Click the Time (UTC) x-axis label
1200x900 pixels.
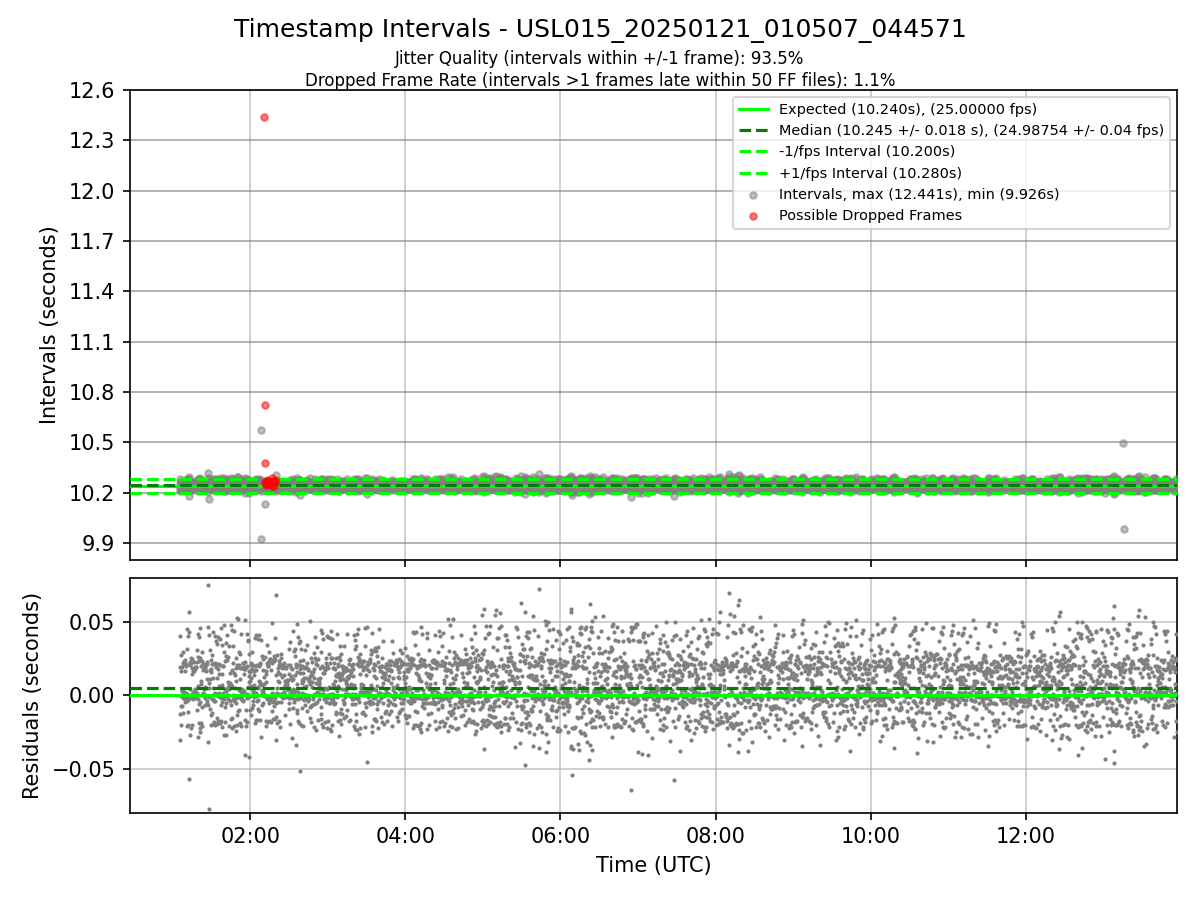(653, 865)
